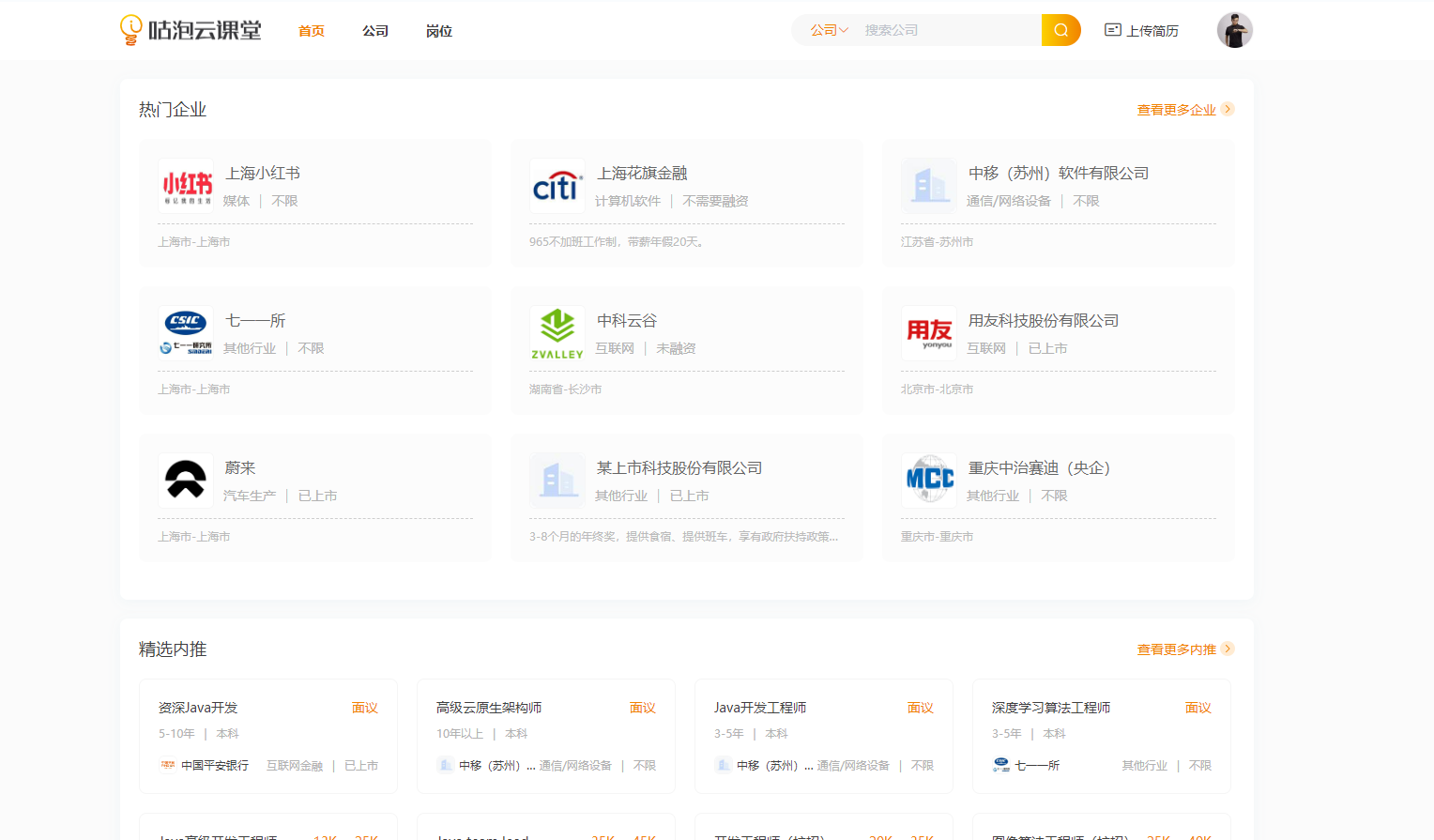Click 面议 salary on 资深Java开发 card
This screenshot has width=1434, height=840.
point(364,708)
